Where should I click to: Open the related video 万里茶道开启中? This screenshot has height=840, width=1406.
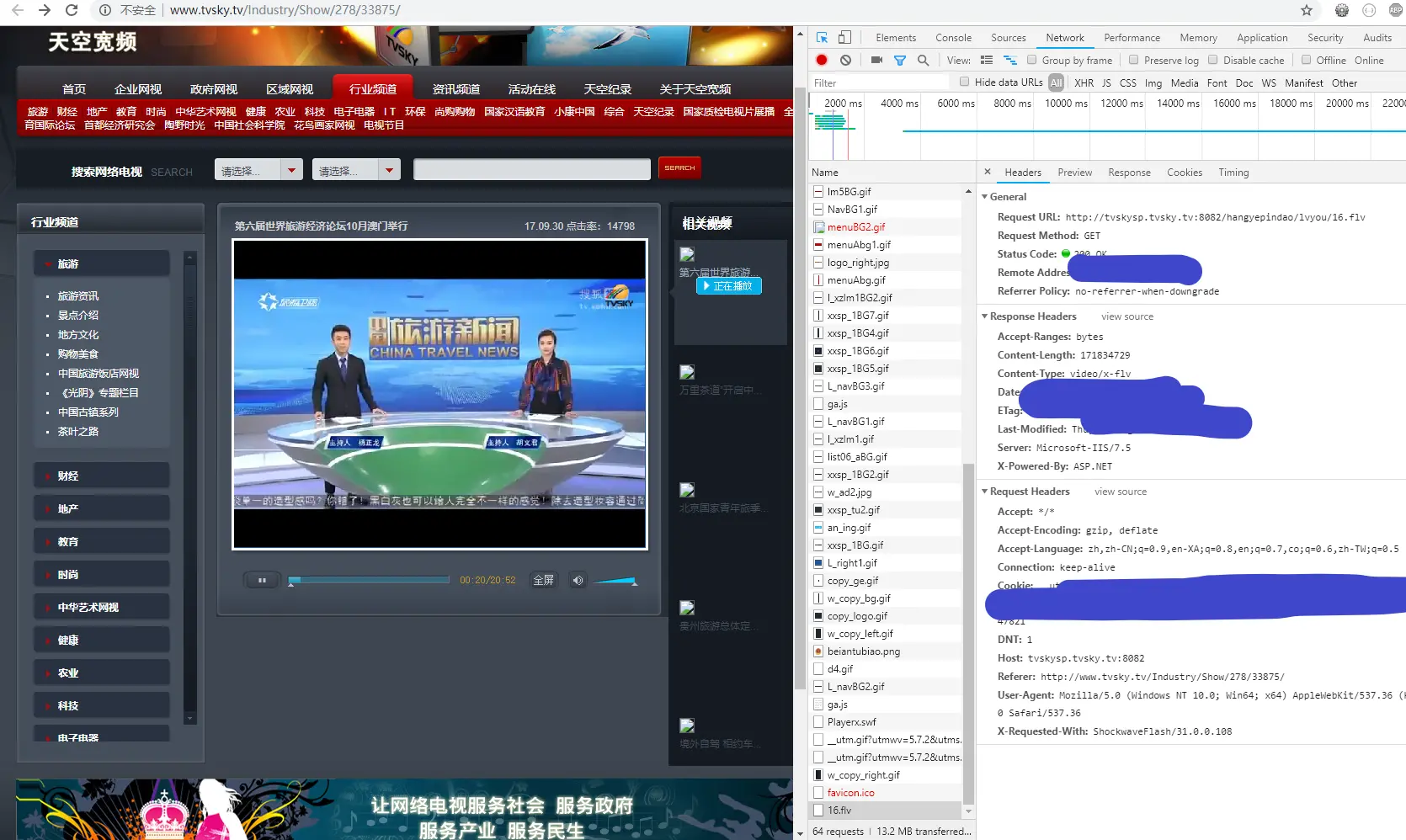click(x=687, y=373)
